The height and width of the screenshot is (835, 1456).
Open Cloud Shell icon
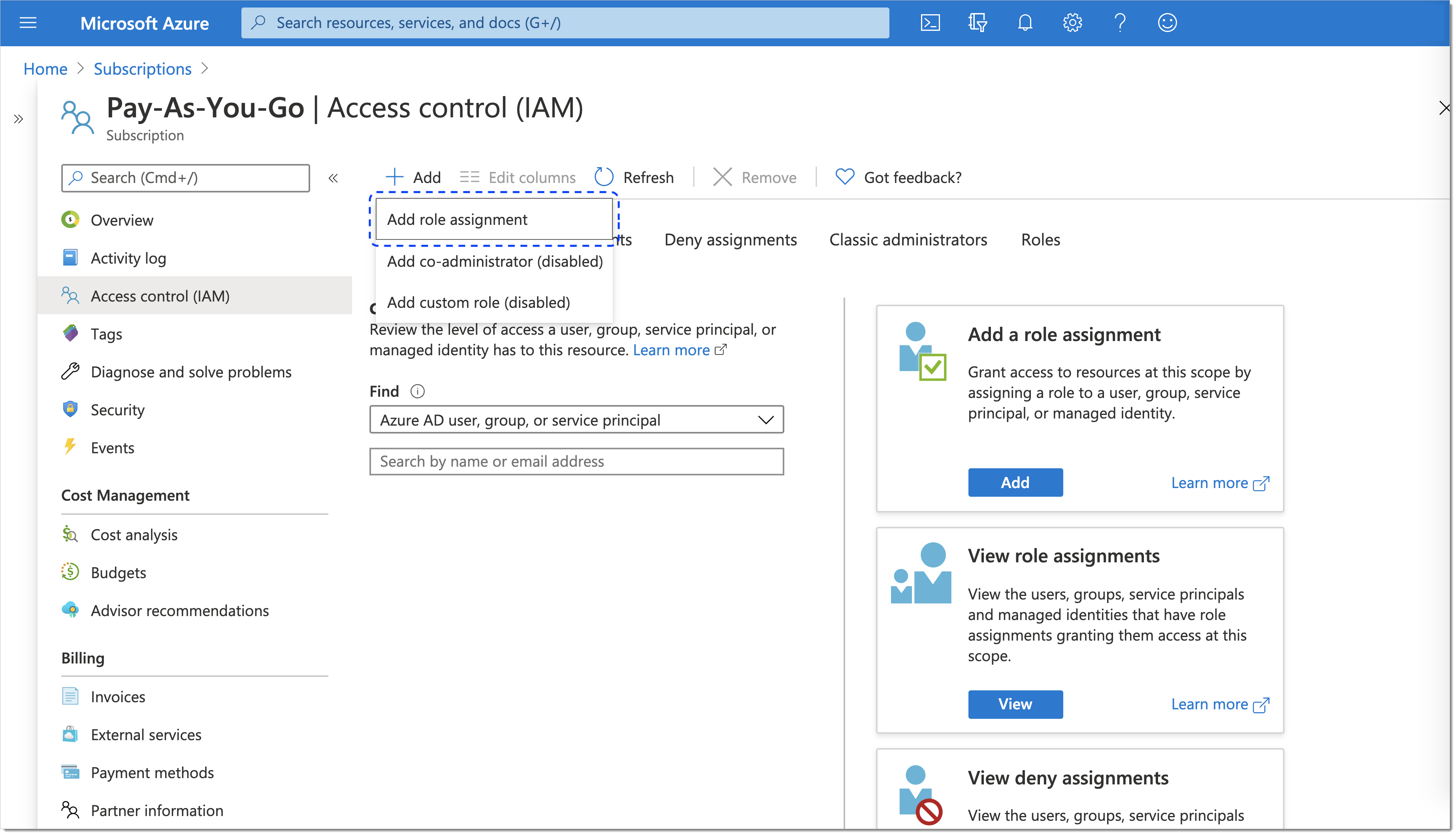(x=930, y=23)
